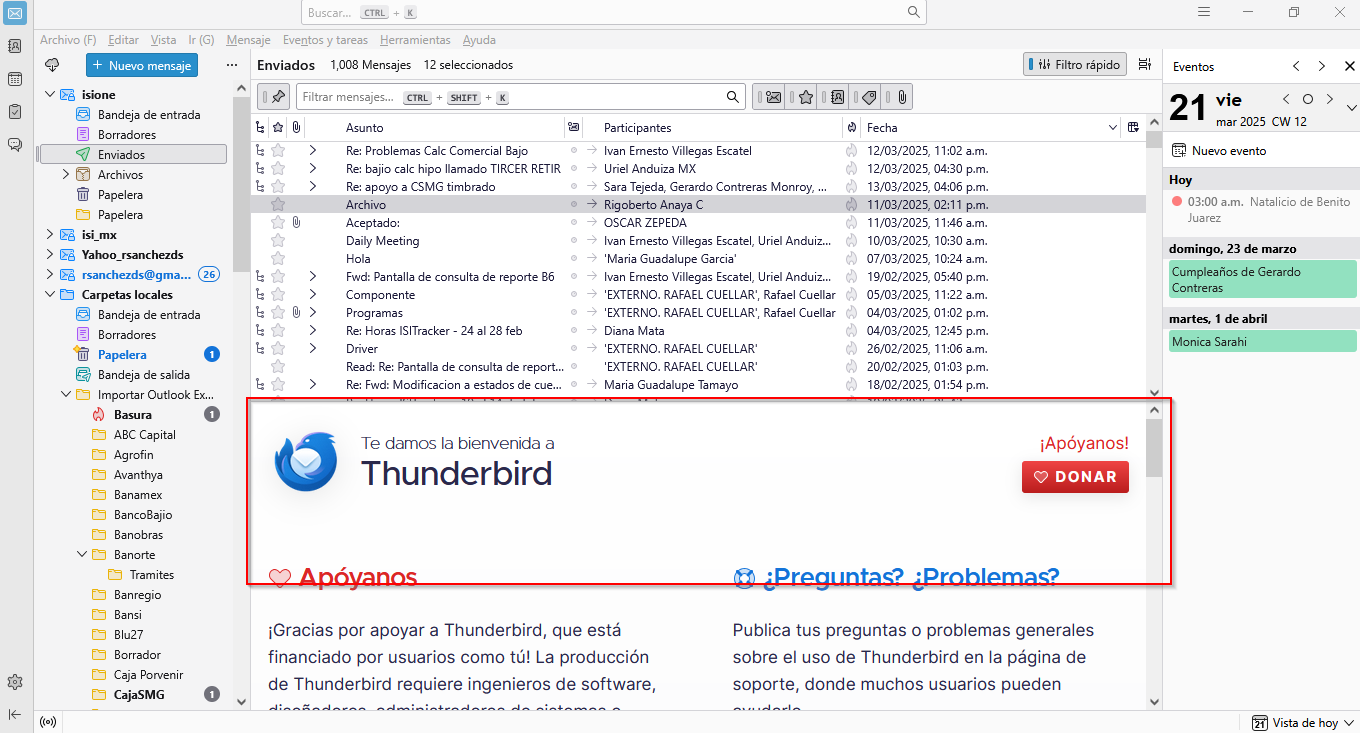Click the Get Messages cloud icon
1360x733 pixels.
[53, 65]
